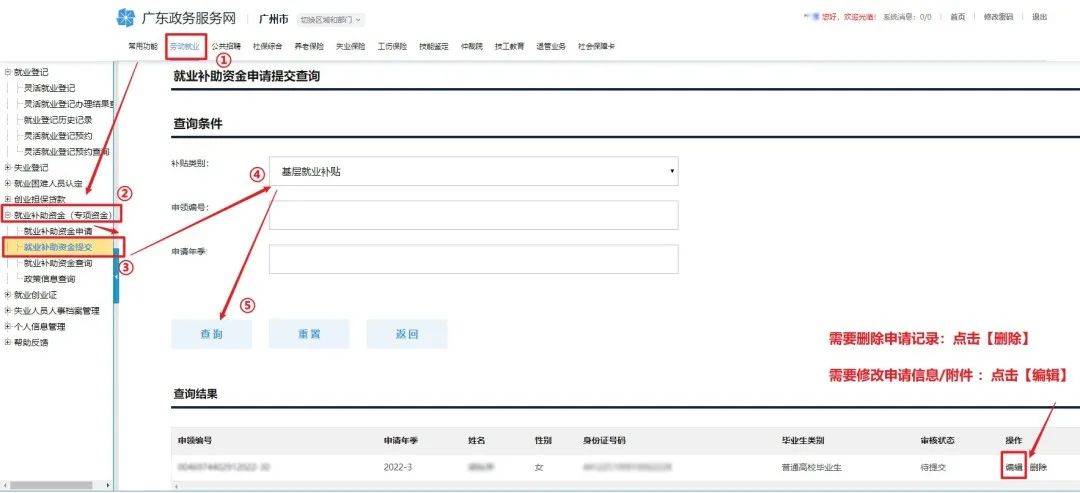Image resolution: width=1080 pixels, height=493 pixels.
Task: Go to the 公共招聘 tab
Action: coord(226,46)
